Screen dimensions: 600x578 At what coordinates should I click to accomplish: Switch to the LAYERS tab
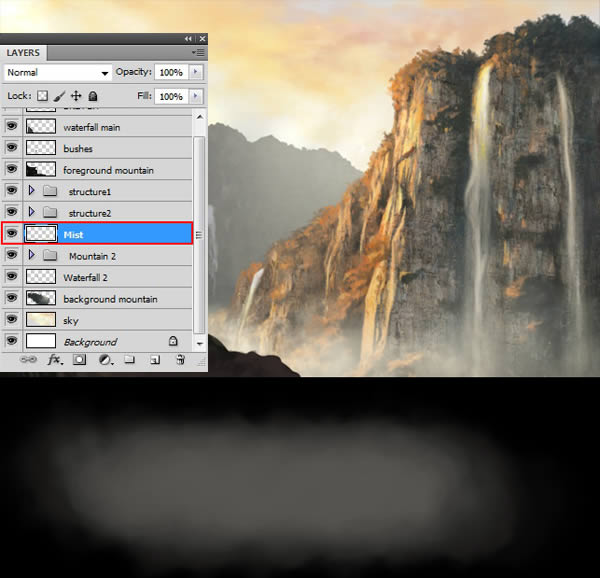point(23,53)
